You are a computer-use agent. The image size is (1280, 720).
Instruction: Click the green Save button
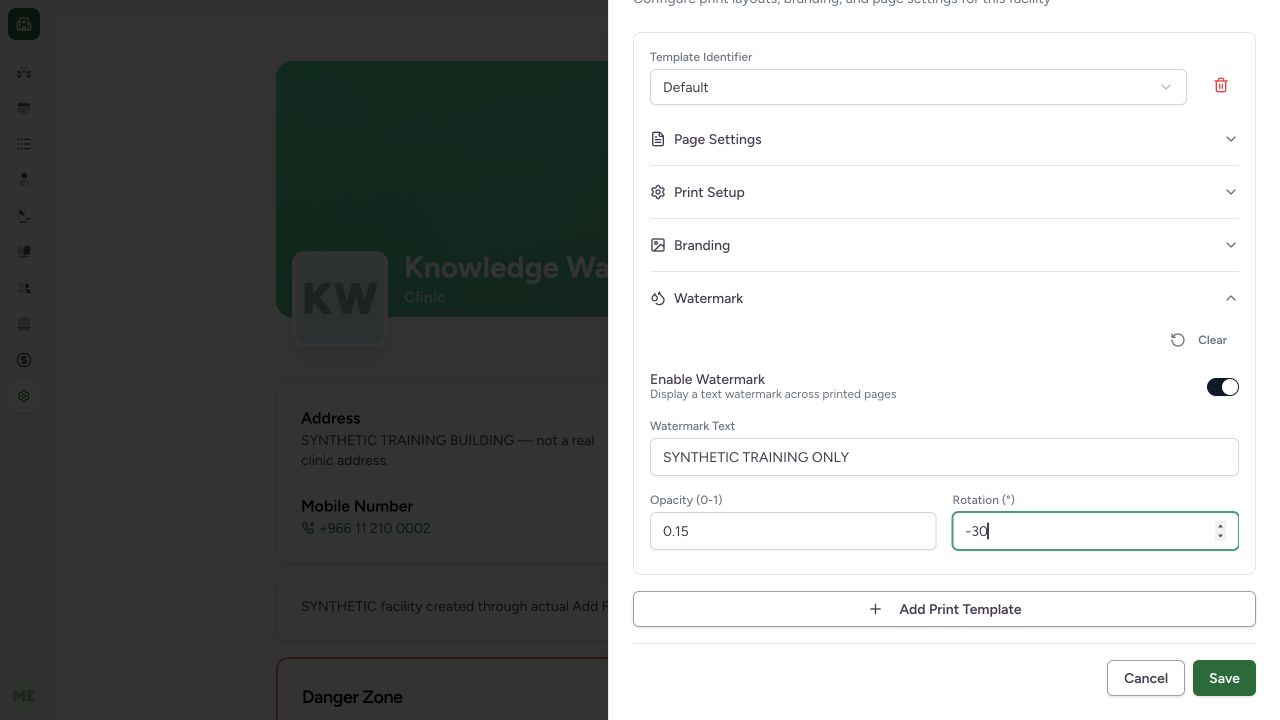click(x=1224, y=678)
